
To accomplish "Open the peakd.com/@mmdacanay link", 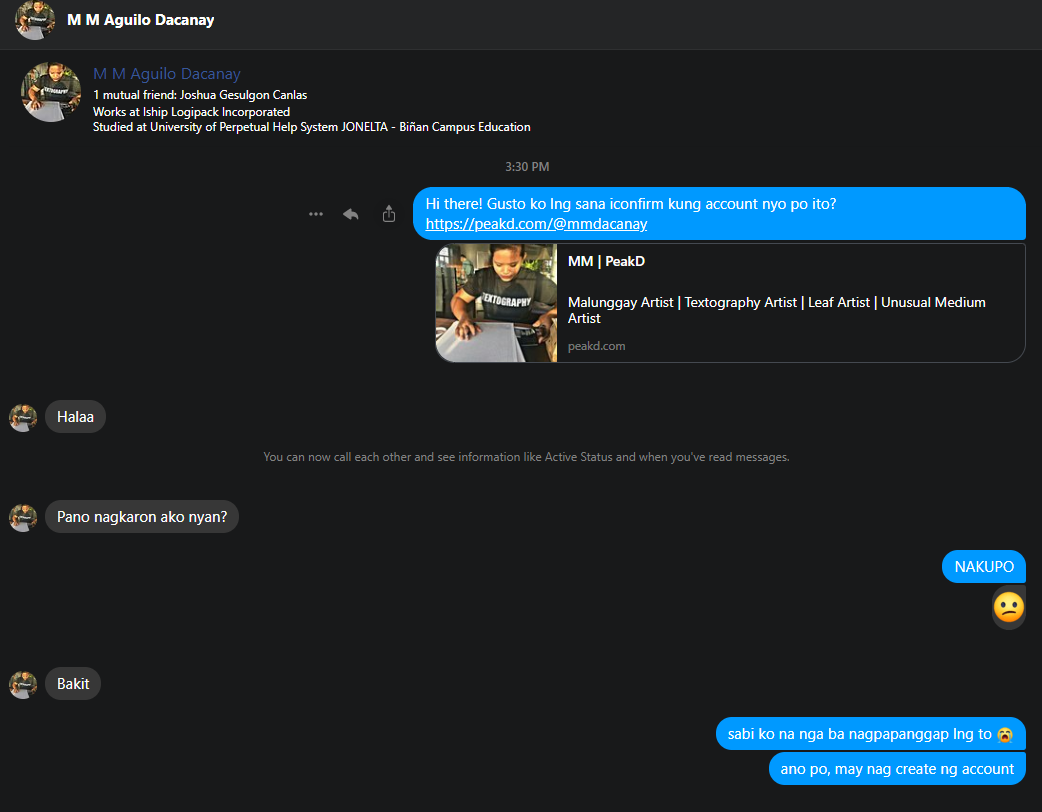I will click(536, 224).
